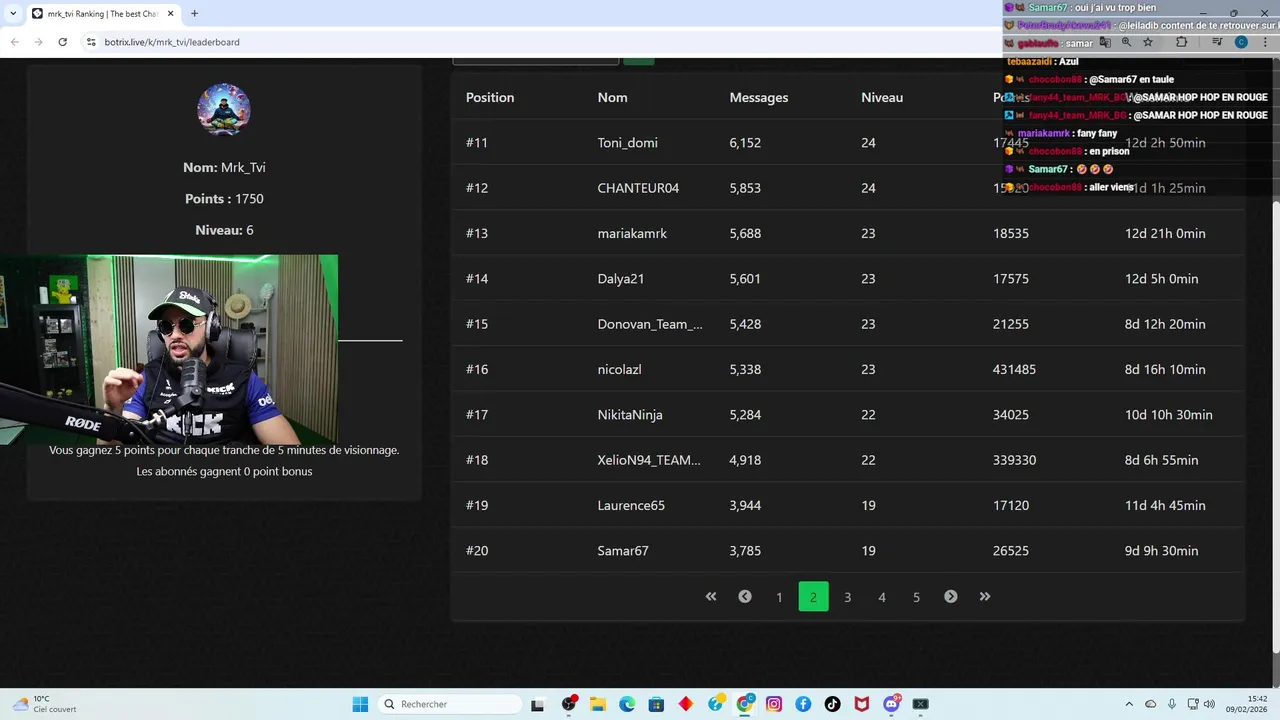Viewport: 1280px width, 720px height.
Task: Open the tab search dropdown arrow
Action: [x=13, y=14]
